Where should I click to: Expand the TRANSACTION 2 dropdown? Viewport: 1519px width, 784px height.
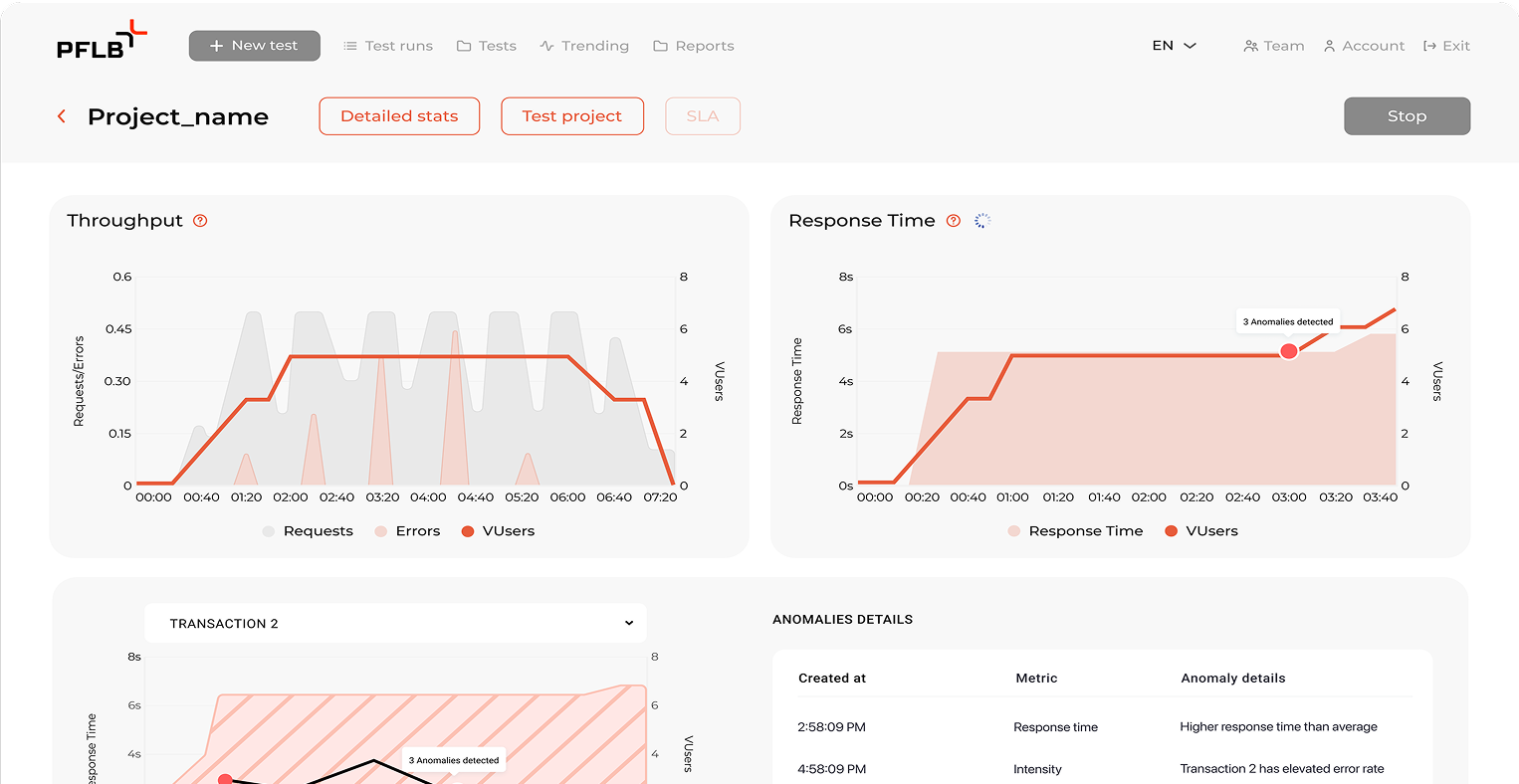[x=395, y=623]
